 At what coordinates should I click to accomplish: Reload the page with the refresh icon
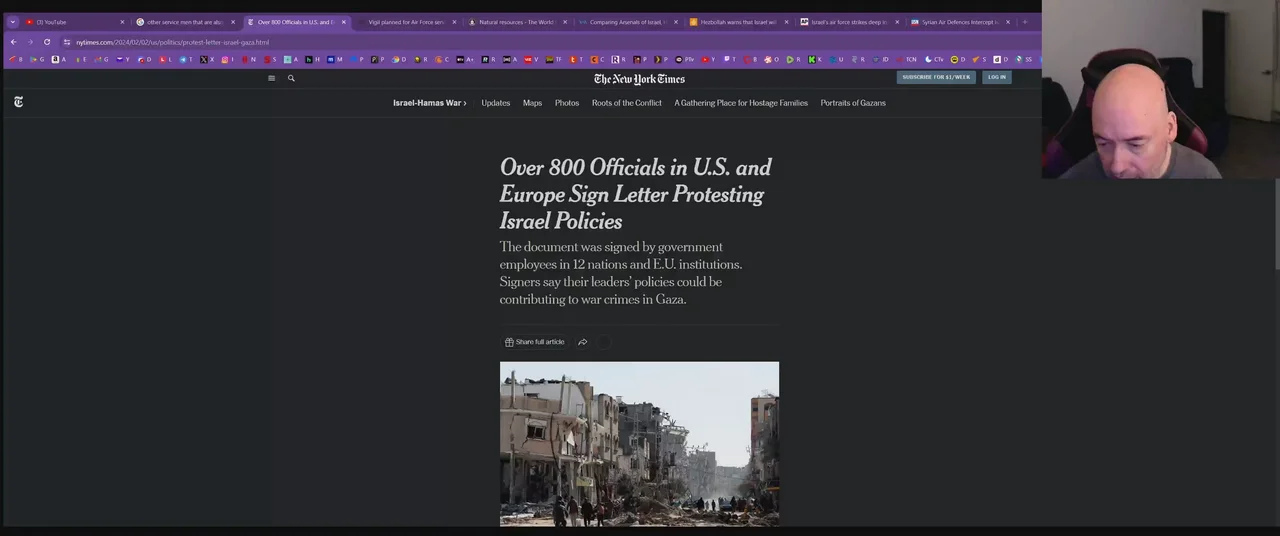(47, 42)
